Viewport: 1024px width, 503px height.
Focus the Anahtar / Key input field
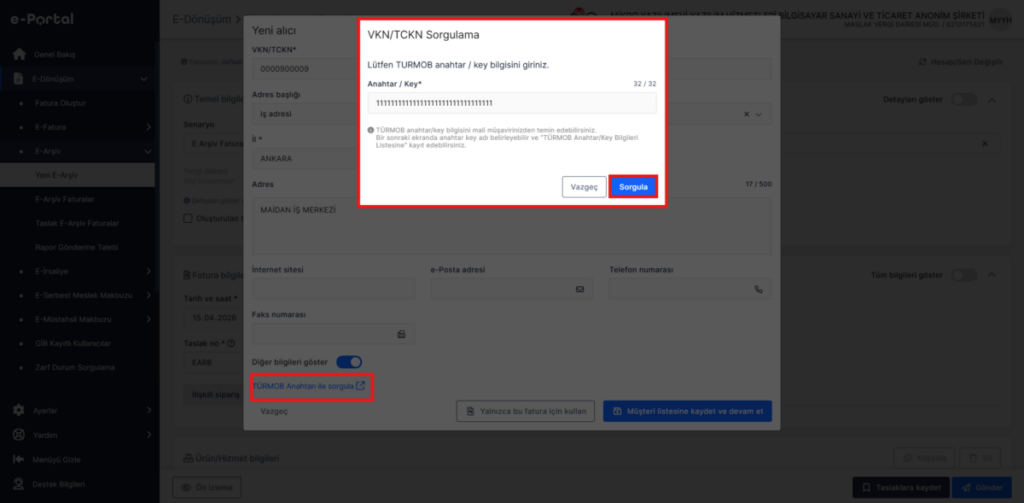point(511,103)
